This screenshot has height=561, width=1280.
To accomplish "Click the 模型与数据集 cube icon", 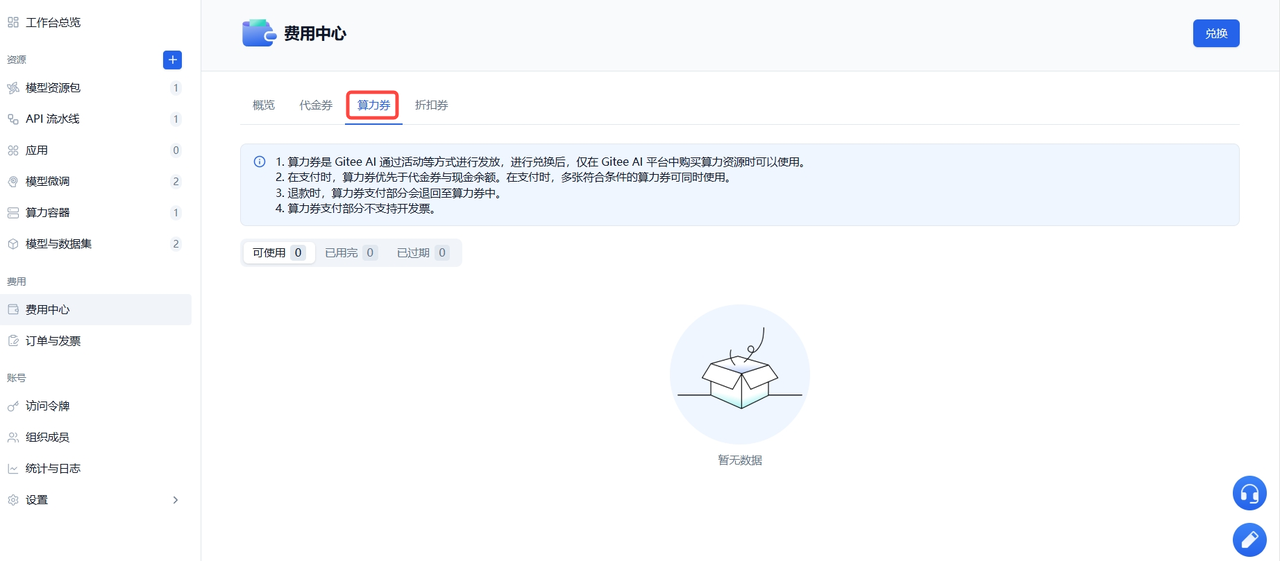I will 13,244.
